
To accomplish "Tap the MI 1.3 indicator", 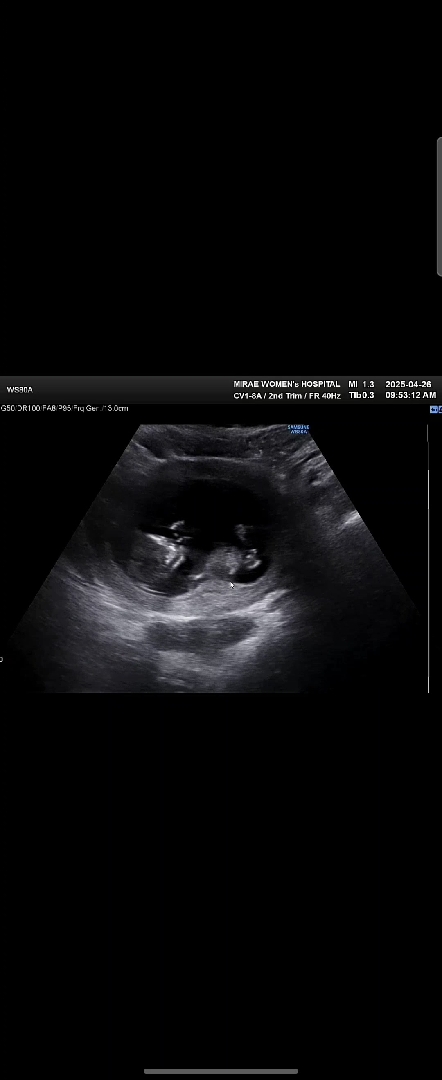I will tap(361, 384).
